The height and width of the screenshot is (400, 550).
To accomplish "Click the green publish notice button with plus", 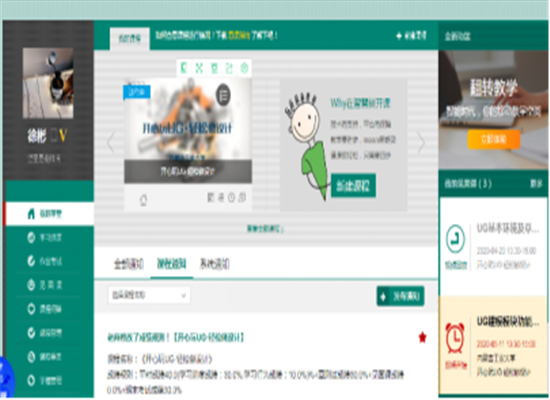I will tap(400, 296).
